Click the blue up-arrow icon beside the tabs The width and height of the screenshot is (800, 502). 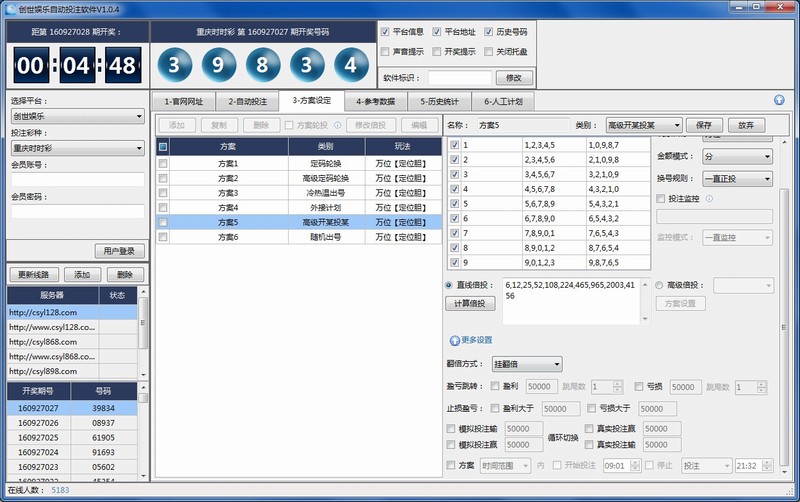click(779, 101)
